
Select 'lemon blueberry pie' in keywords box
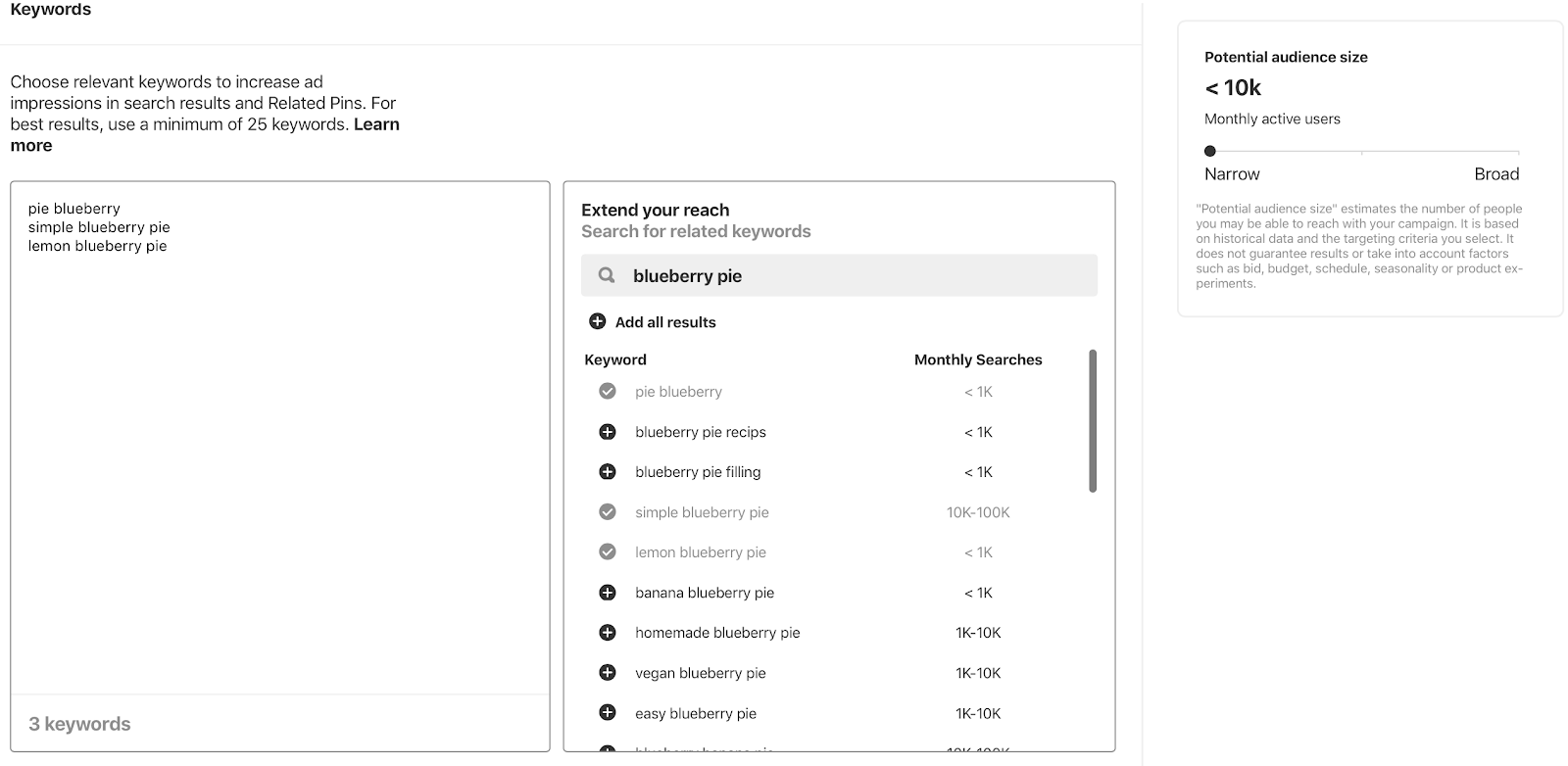point(98,246)
